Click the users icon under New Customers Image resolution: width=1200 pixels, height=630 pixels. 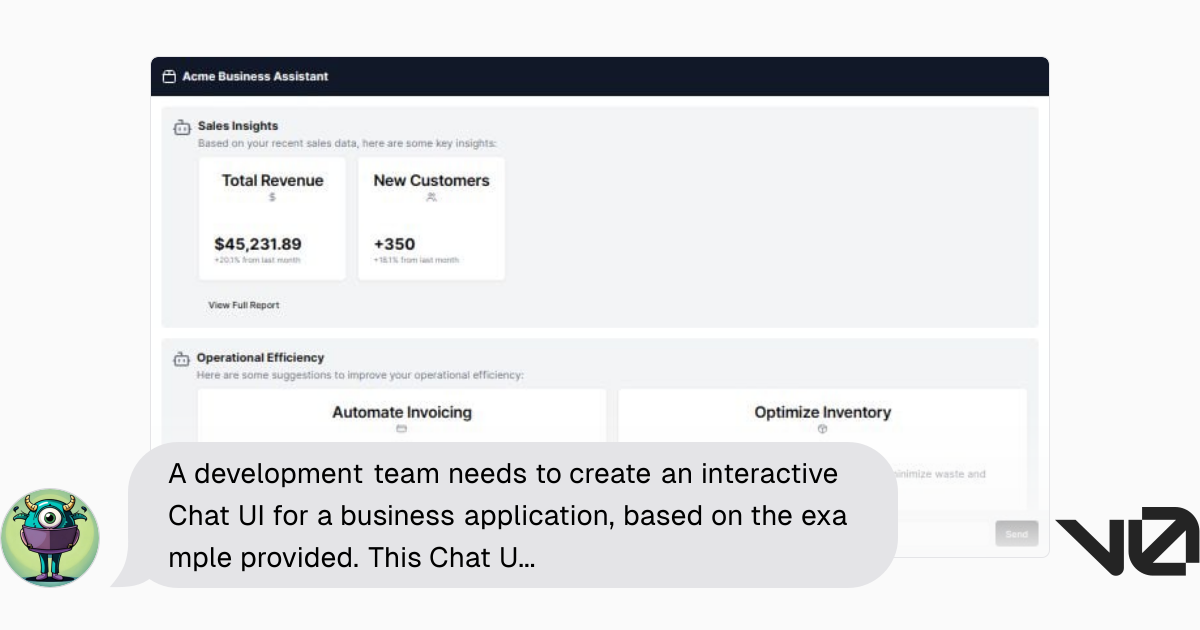[x=431, y=198]
